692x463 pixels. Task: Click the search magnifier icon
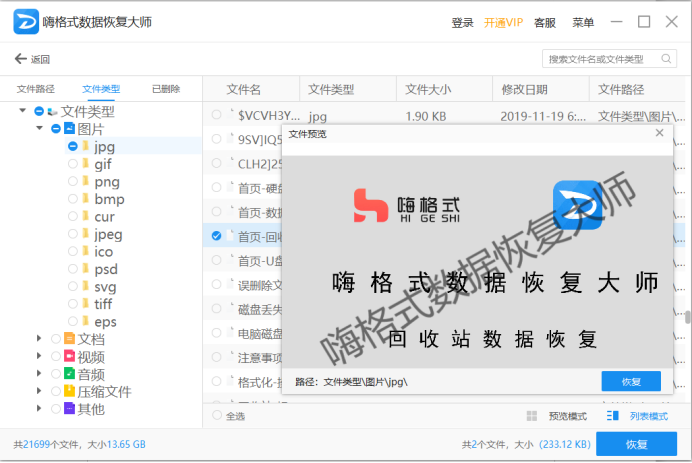point(666,59)
